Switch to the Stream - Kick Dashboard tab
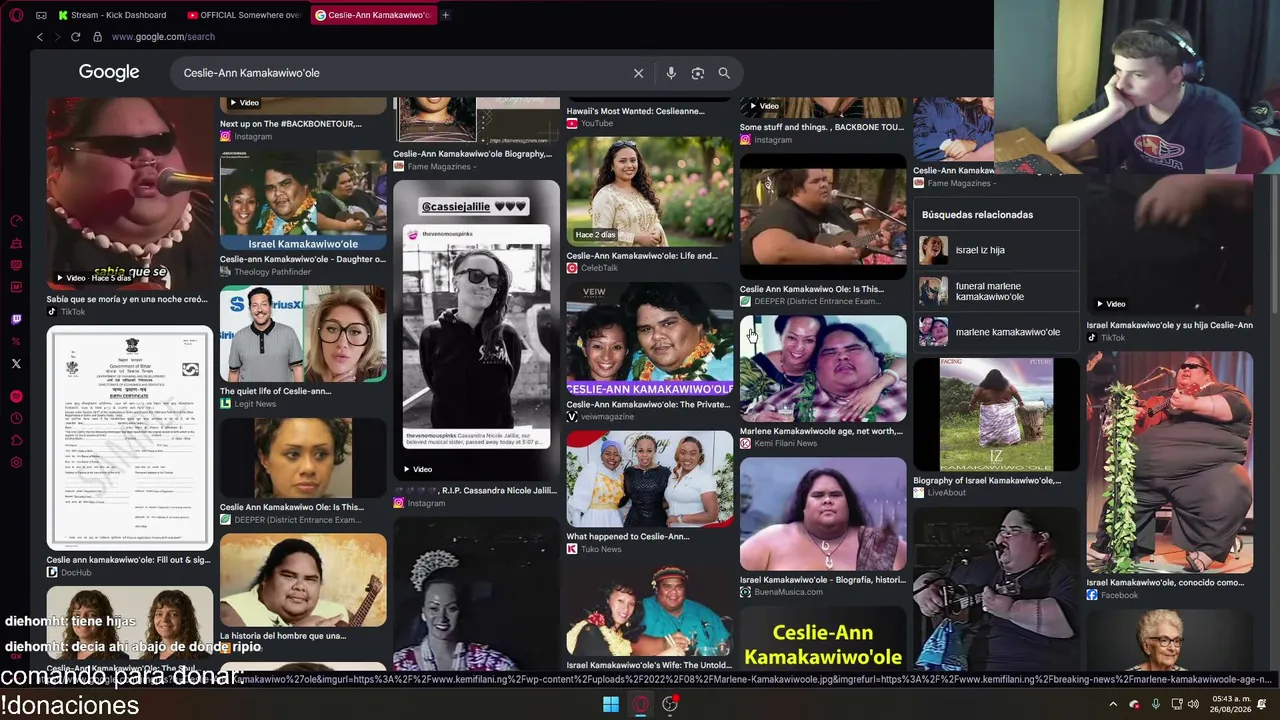1280x720 pixels. [x=114, y=15]
